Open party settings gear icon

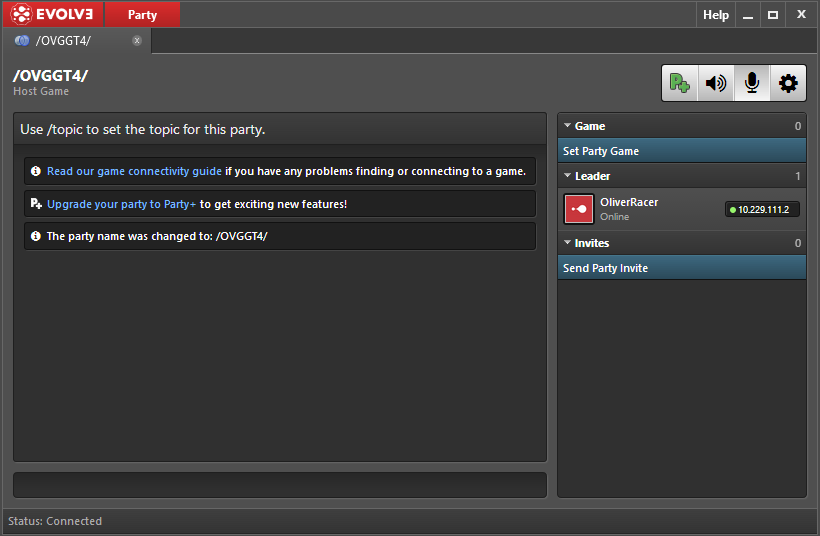click(788, 84)
